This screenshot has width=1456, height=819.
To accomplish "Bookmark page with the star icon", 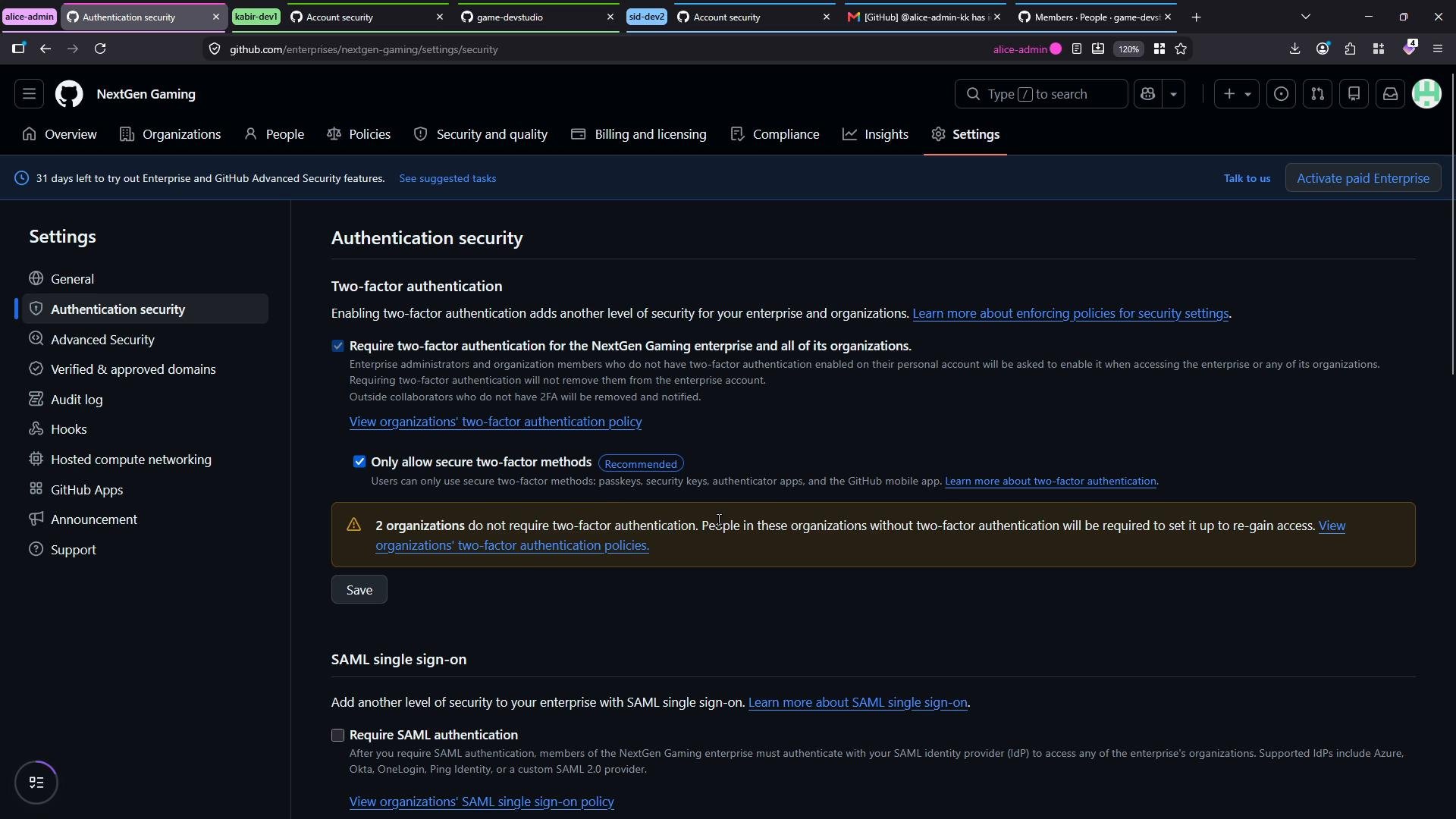I will point(1181,49).
